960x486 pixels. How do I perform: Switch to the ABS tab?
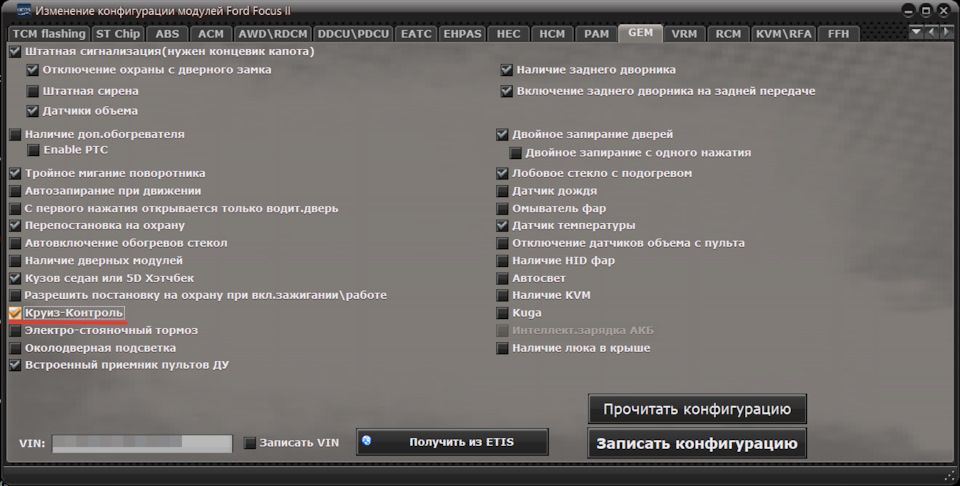(167, 34)
